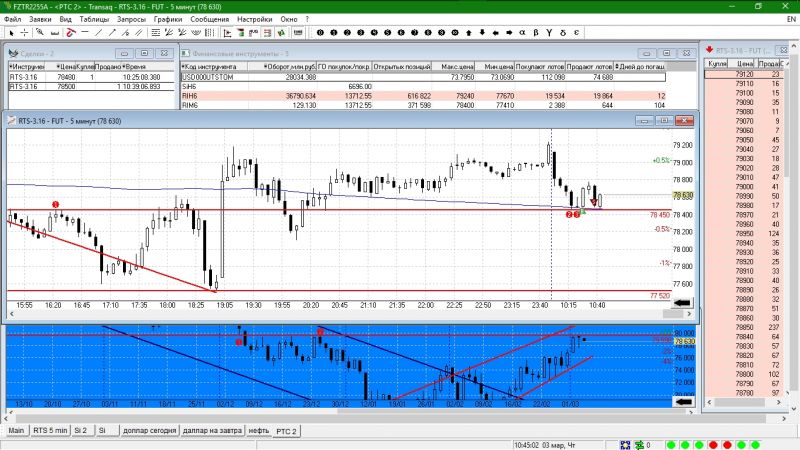The image size is (800, 450).
Task: Click the marker number 10 icon
Action: coord(455,33)
